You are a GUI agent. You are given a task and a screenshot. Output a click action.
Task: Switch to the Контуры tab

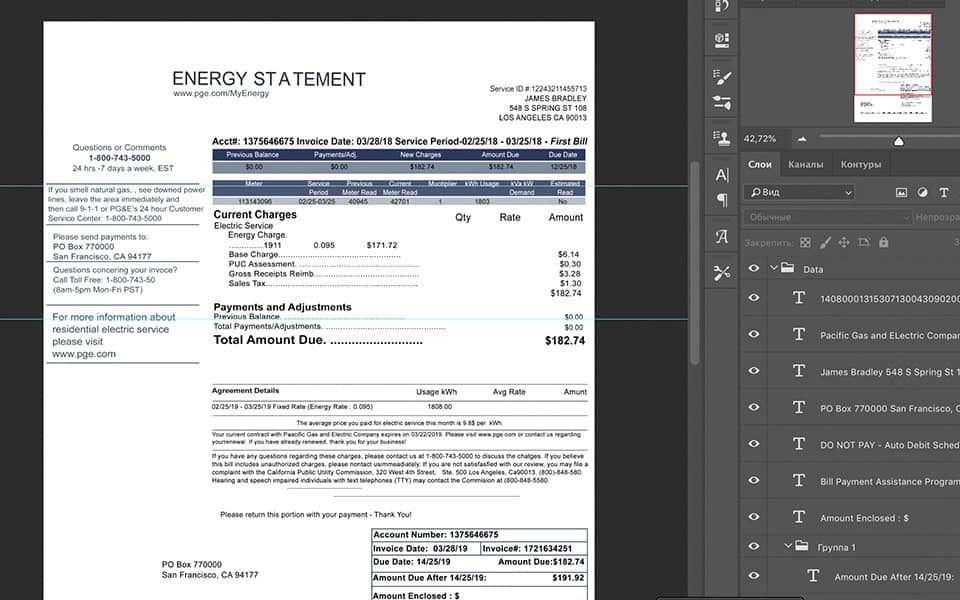point(861,164)
